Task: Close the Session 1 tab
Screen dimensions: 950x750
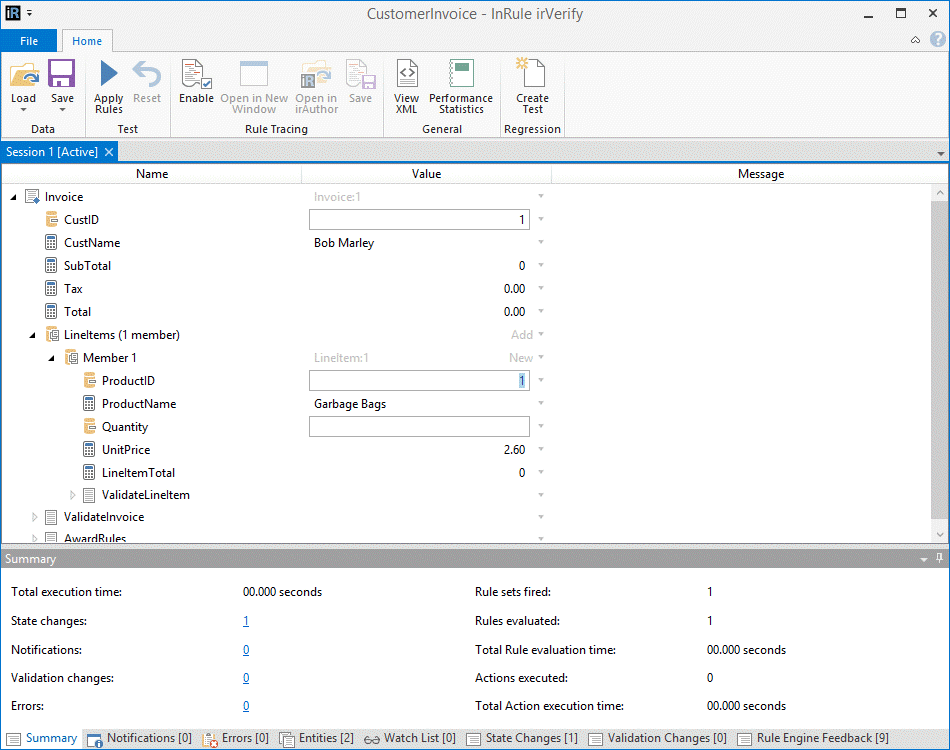Action: pyautogui.click(x=109, y=152)
